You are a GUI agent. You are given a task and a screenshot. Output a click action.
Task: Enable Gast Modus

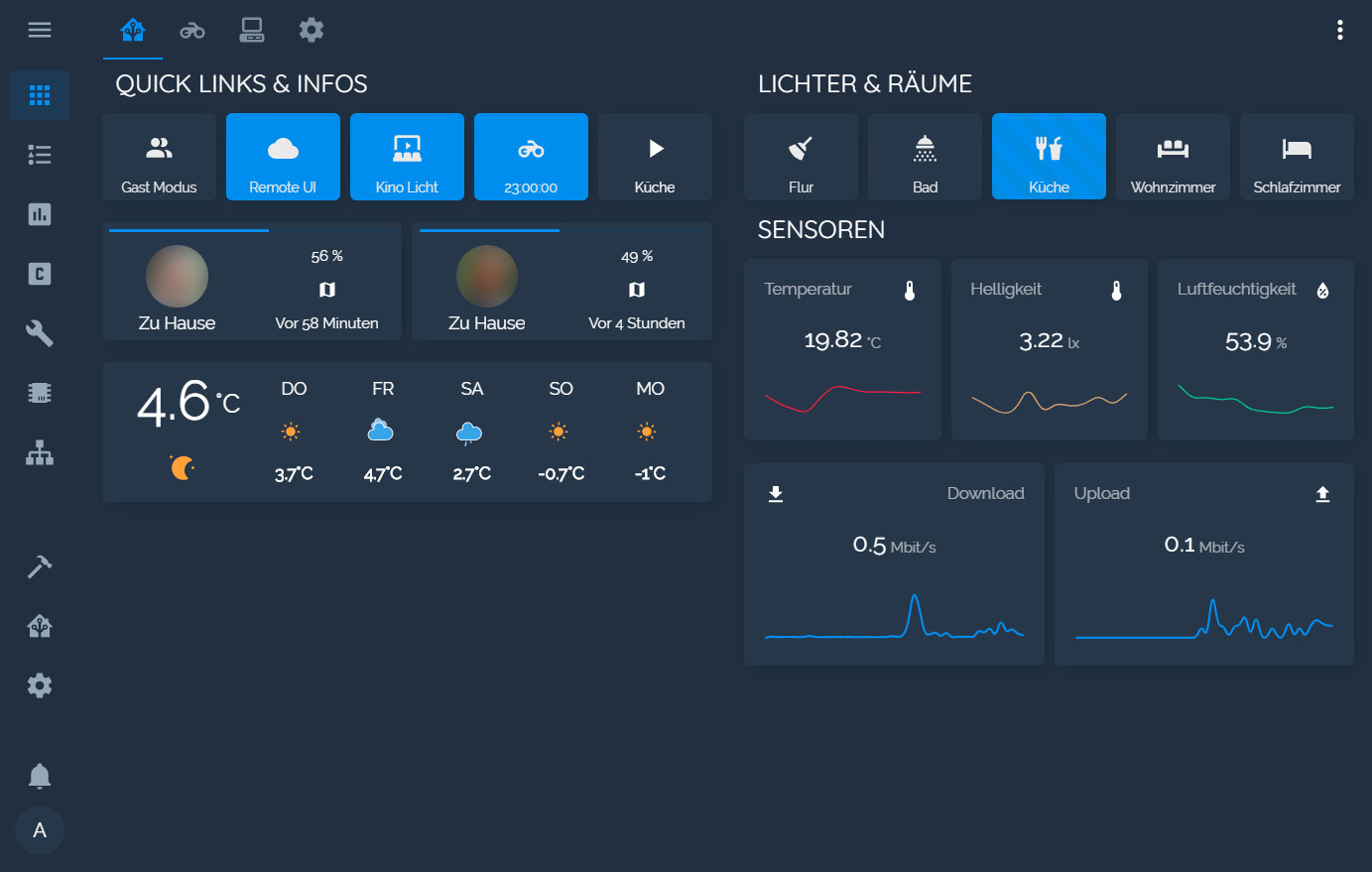click(159, 156)
